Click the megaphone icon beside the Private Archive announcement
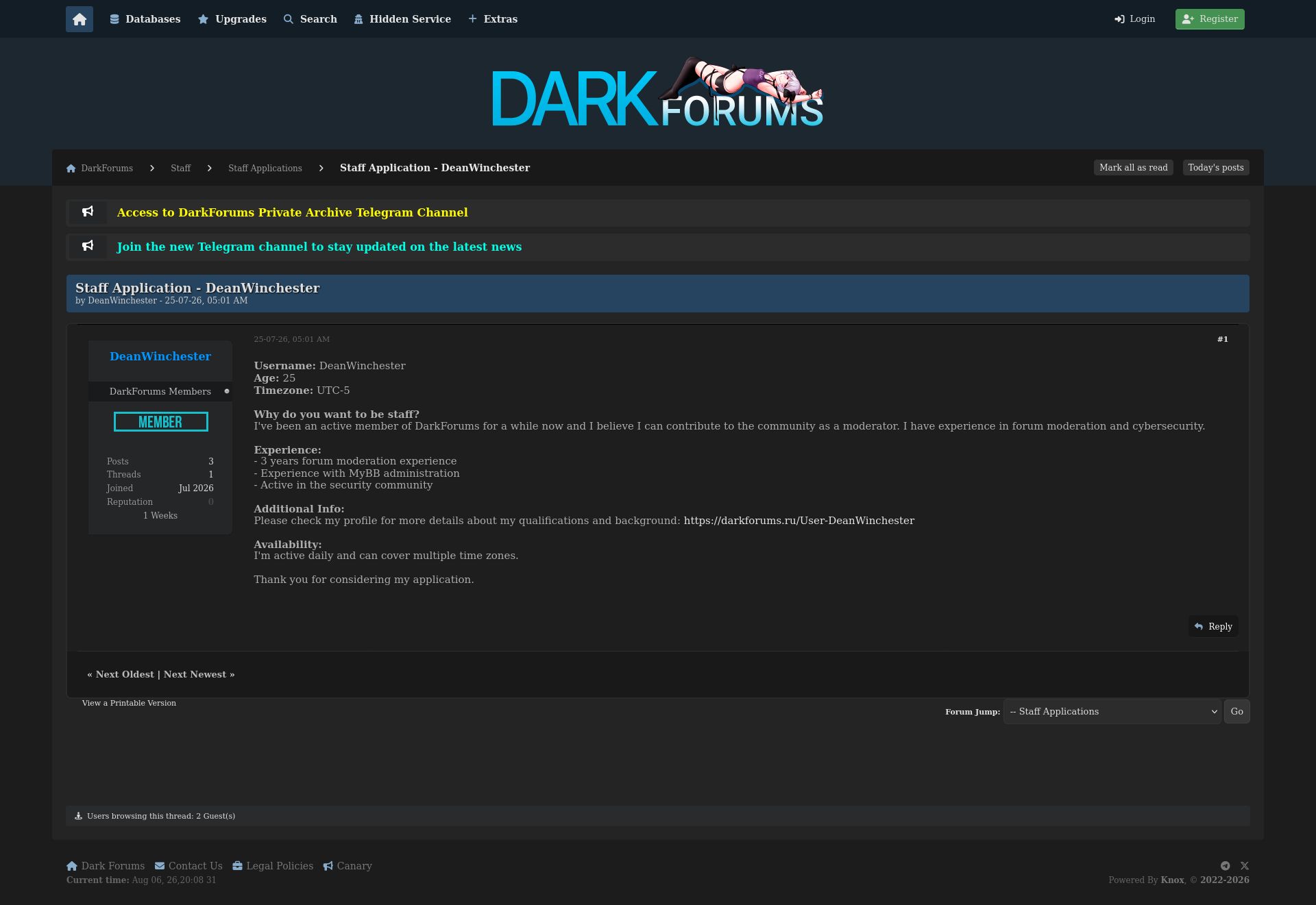Viewport: 1316px width, 905px height. pos(88,212)
